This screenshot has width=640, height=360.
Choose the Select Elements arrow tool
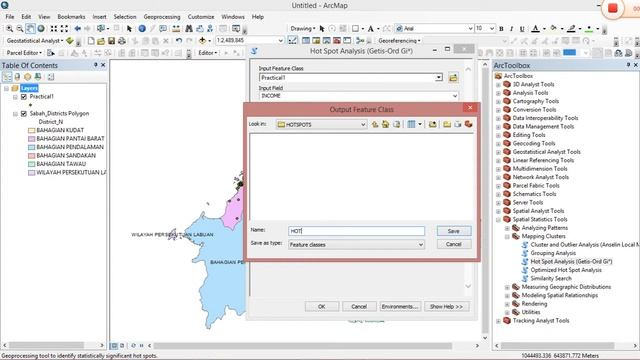click(x=129, y=29)
